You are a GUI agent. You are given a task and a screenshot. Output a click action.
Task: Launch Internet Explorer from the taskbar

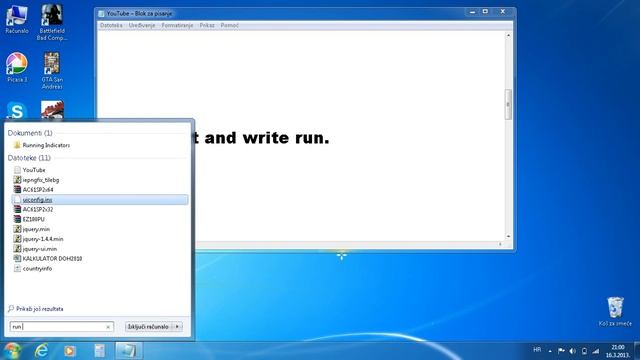(41, 351)
